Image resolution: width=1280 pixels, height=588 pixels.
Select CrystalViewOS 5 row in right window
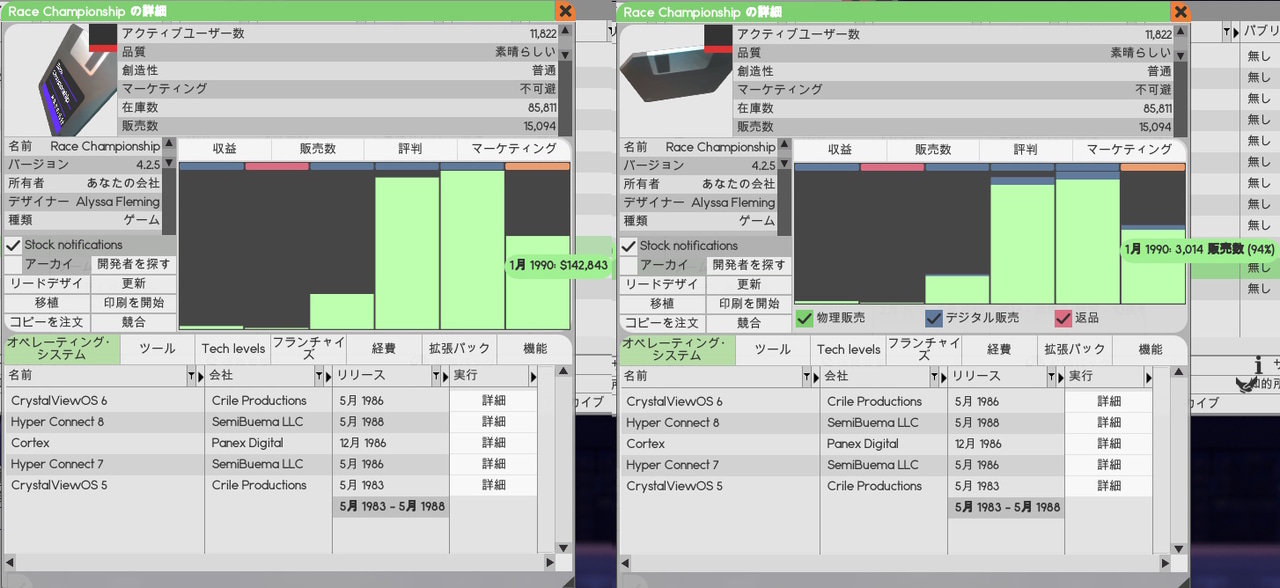pos(886,486)
